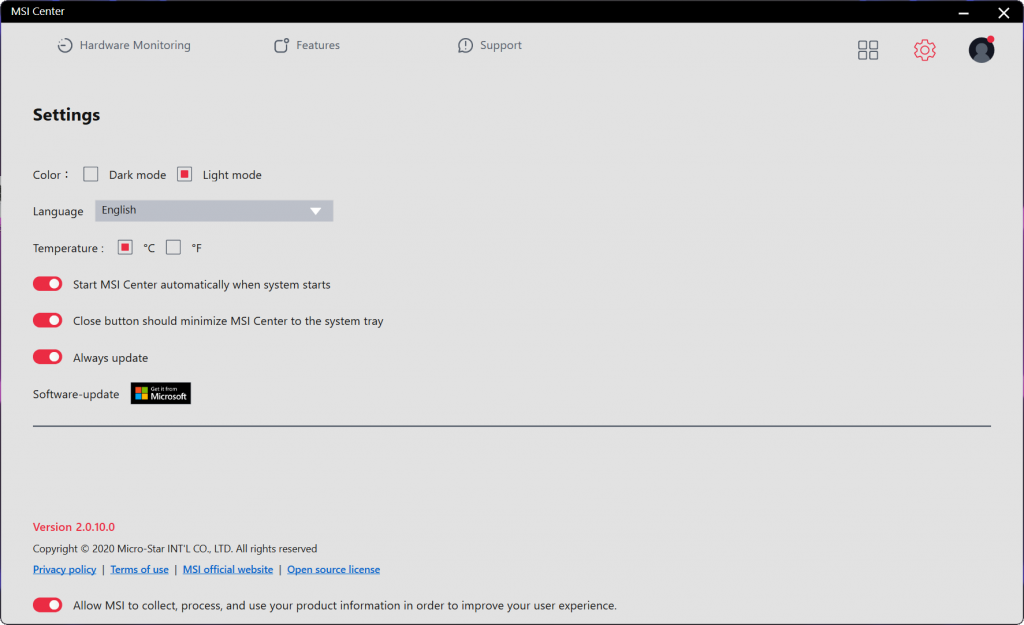1024x625 pixels.
Task: Visit the MSI official website link
Action: click(x=228, y=570)
